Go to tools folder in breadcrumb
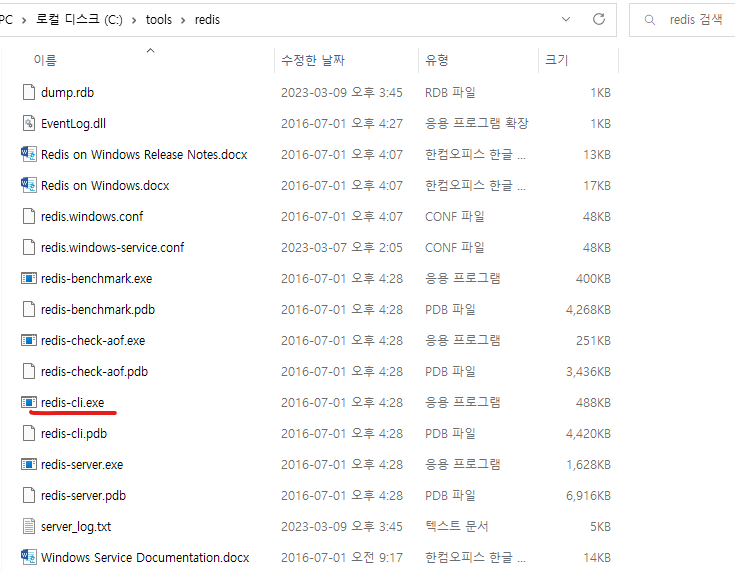The image size is (735, 573). tap(158, 20)
